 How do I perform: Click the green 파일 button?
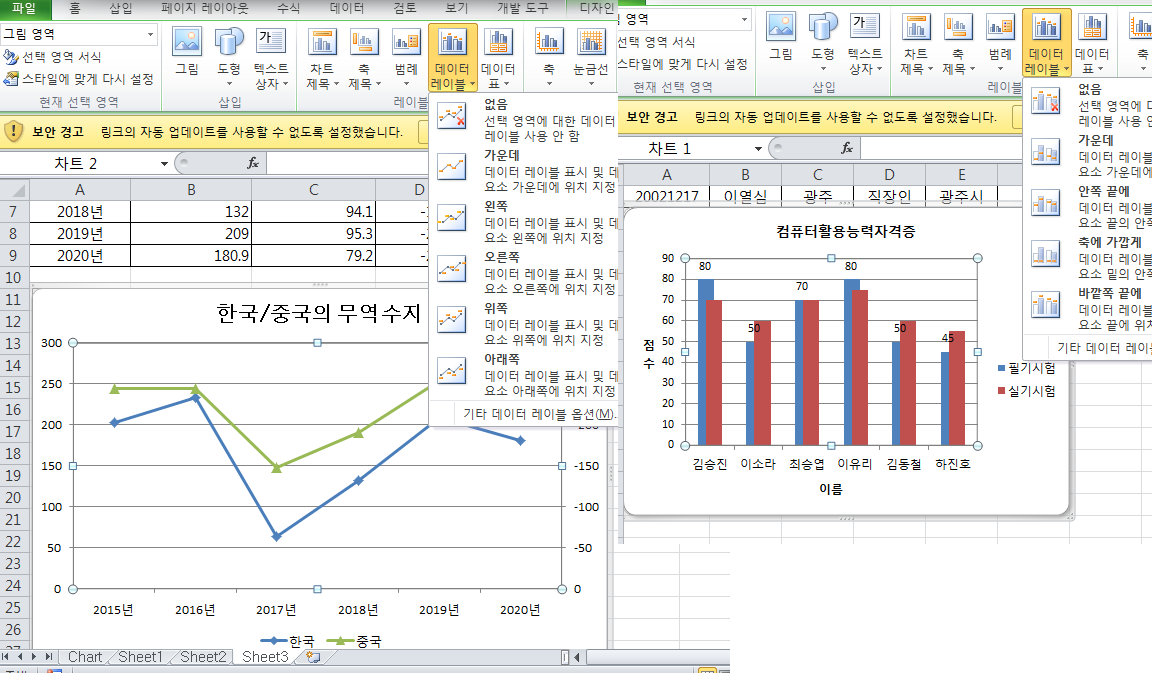pyautogui.click(x=23, y=9)
